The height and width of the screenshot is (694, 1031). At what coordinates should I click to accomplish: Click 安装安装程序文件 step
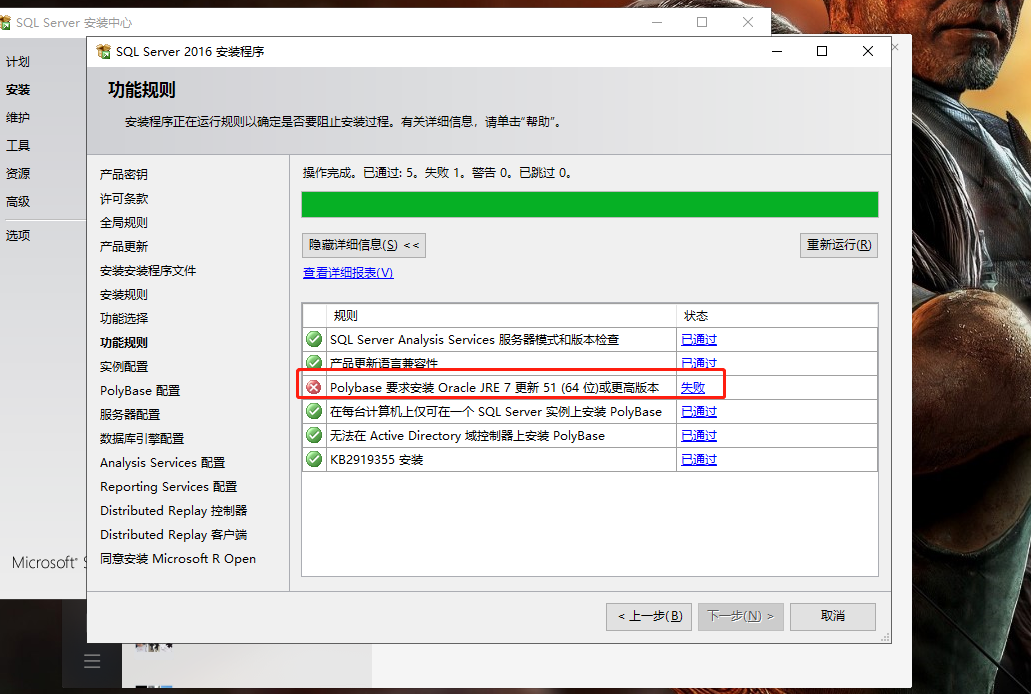click(148, 270)
